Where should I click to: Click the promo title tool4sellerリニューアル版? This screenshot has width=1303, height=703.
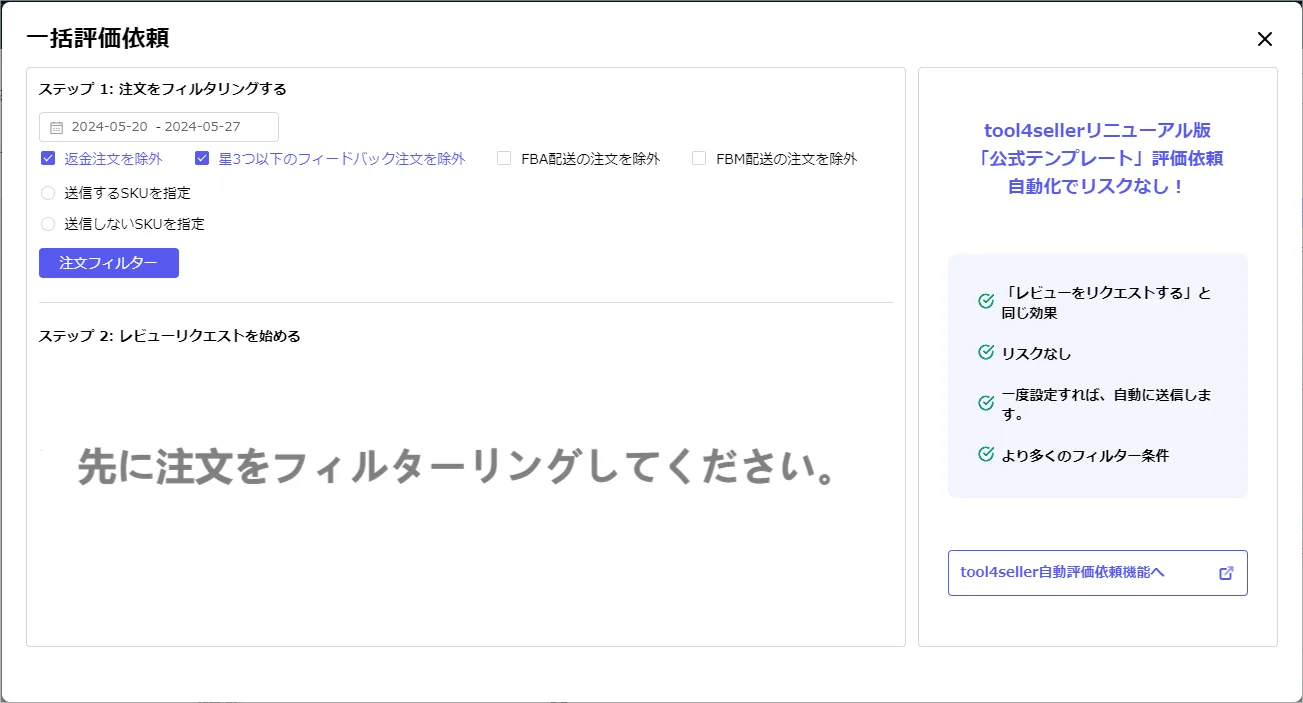1097,130
